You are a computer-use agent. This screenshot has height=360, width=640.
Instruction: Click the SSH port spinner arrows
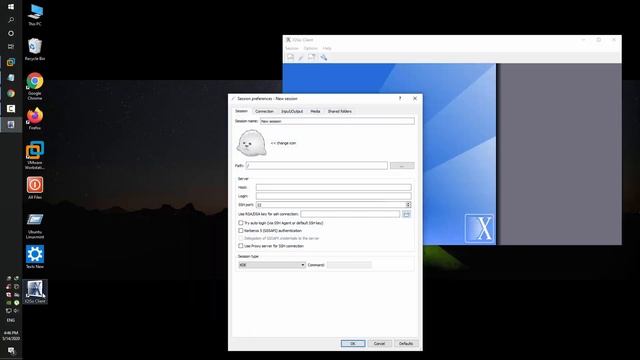pyautogui.click(x=408, y=204)
